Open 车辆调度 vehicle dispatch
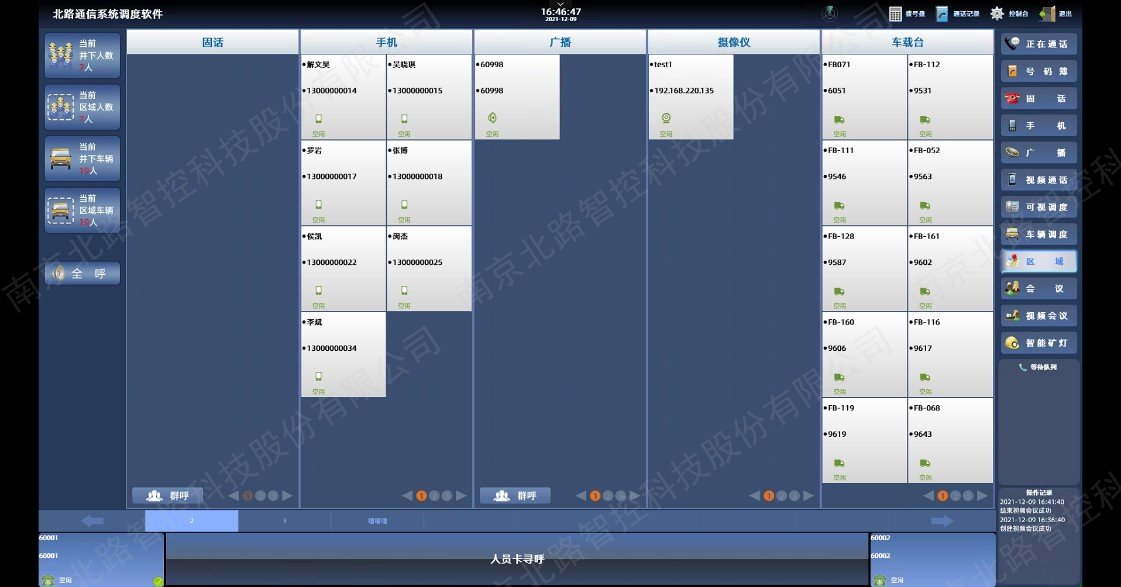This screenshot has width=1121, height=587. [1039, 234]
